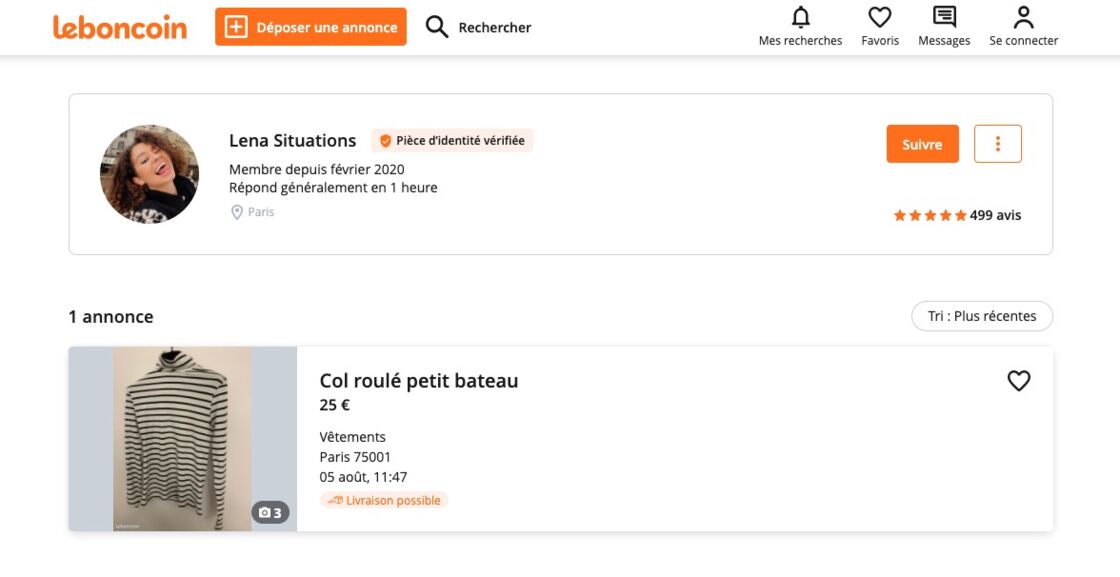Click the Livraison possible tag
This screenshot has height=577, width=1120.
(384, 501)
